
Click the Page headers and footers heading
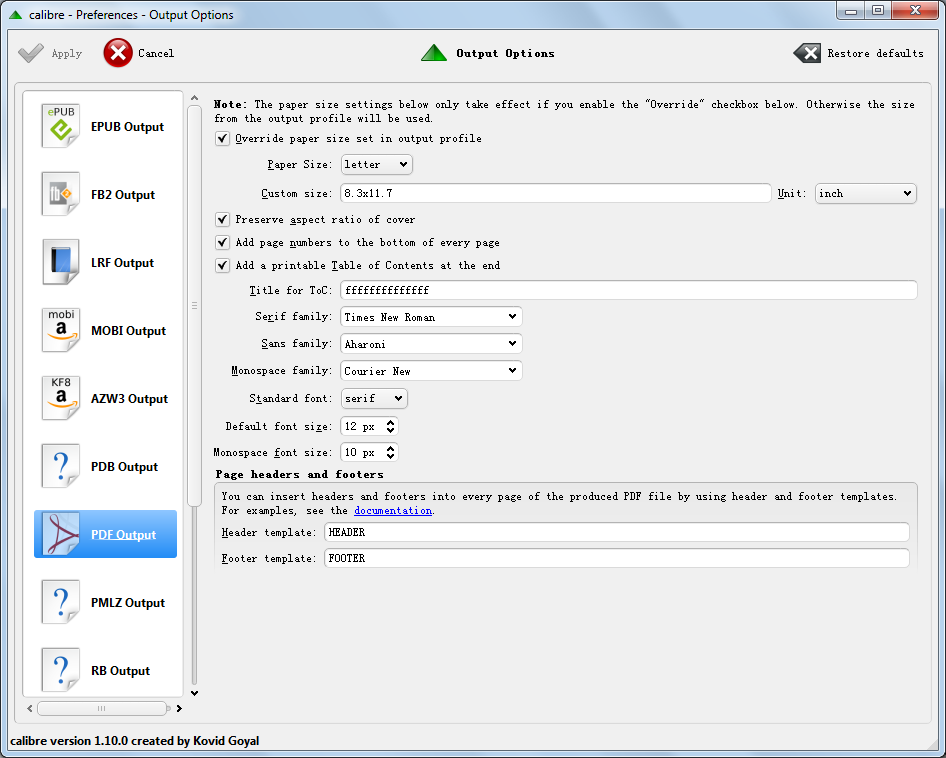[x=299, y=474]
